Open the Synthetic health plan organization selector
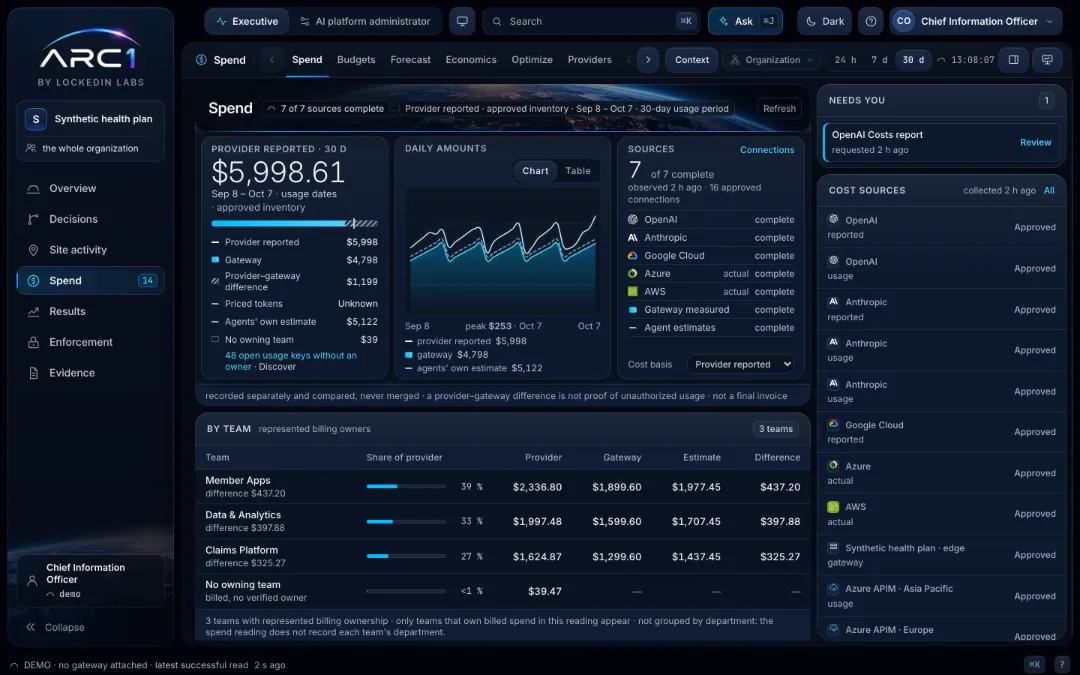The height and width of the screenshot is (675, 1080). [90, 119]
